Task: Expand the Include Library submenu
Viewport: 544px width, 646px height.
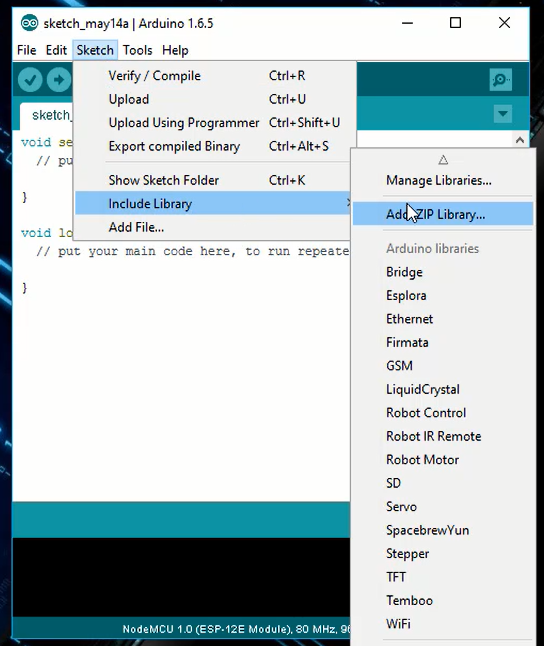Action: click(x=213, y=203)
